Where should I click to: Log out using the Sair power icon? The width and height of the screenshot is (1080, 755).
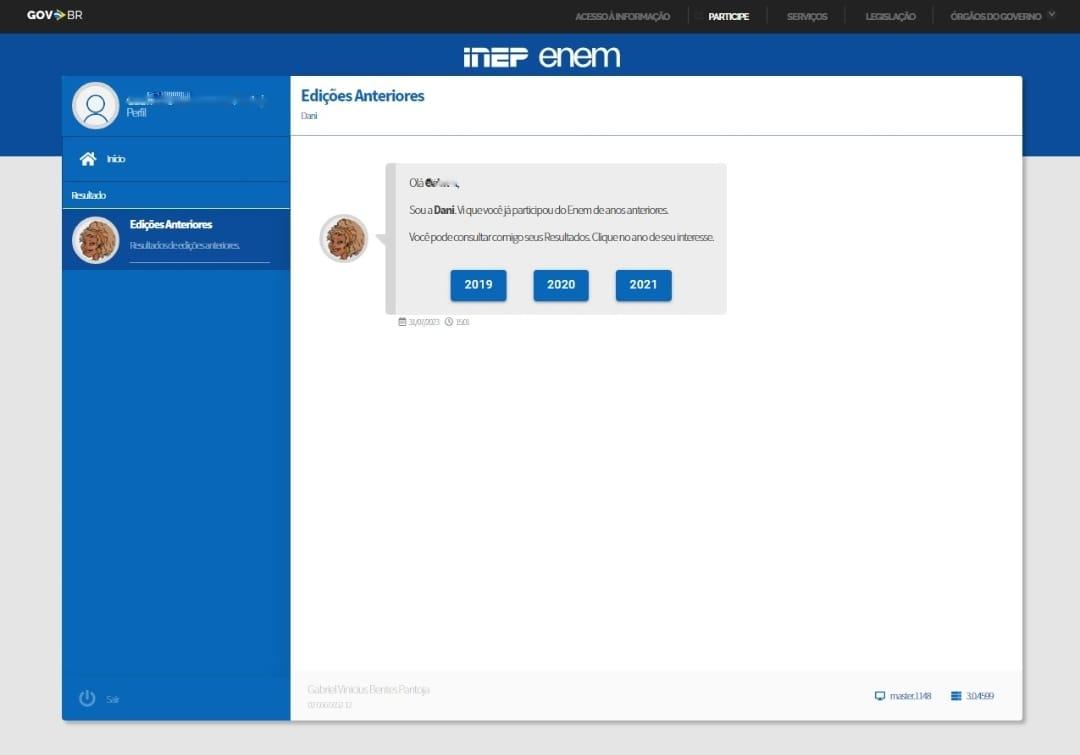pyautogui.click(x=87, y=698)
